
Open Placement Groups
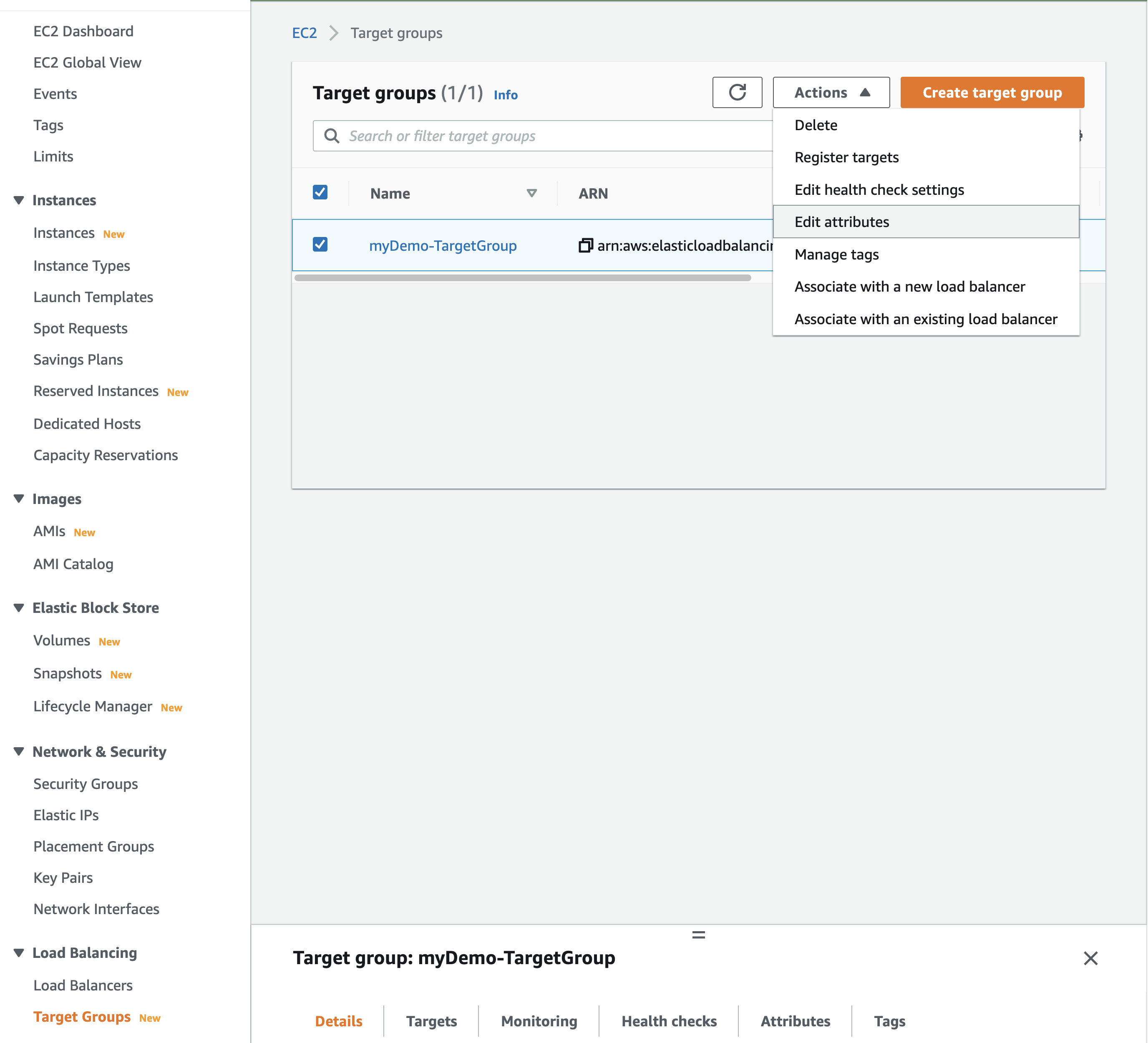click(93, 846)
